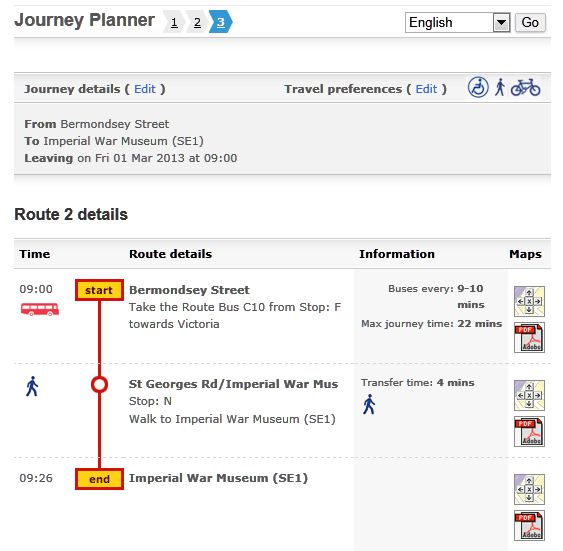Go to Journey Planner step 2
This screenshot has width=563, height=551.
coord(197,23)
